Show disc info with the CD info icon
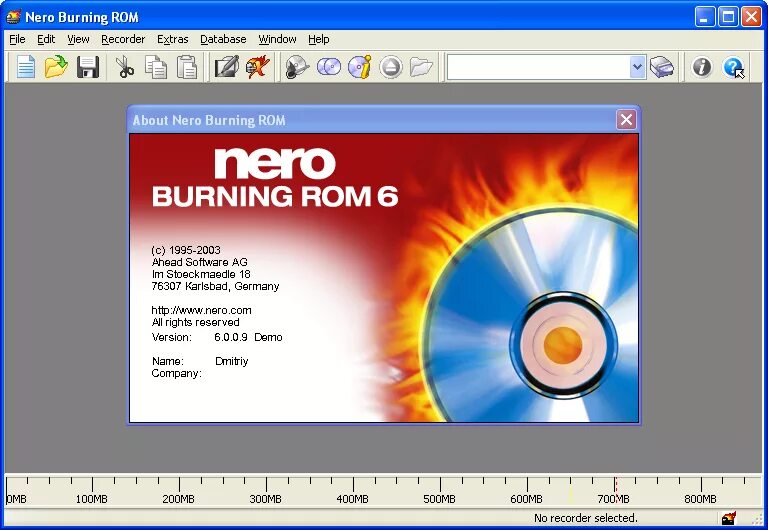The height and width of the screenshot is (530, 768). (360, 67)
